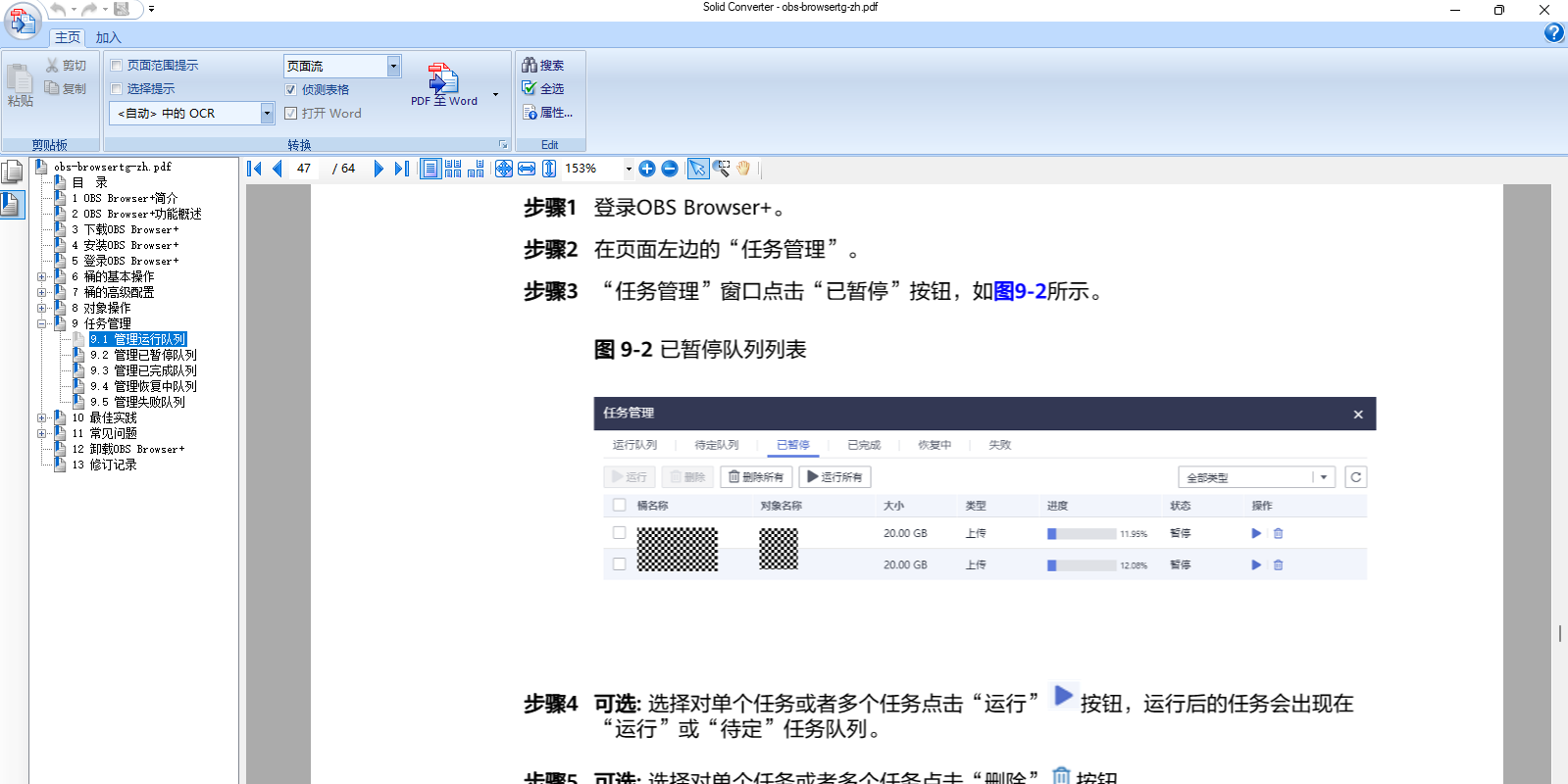This screenshot has width=1568, height=784.
Task: Click the zoom out minus icon
Action: [x=670, y=169]
